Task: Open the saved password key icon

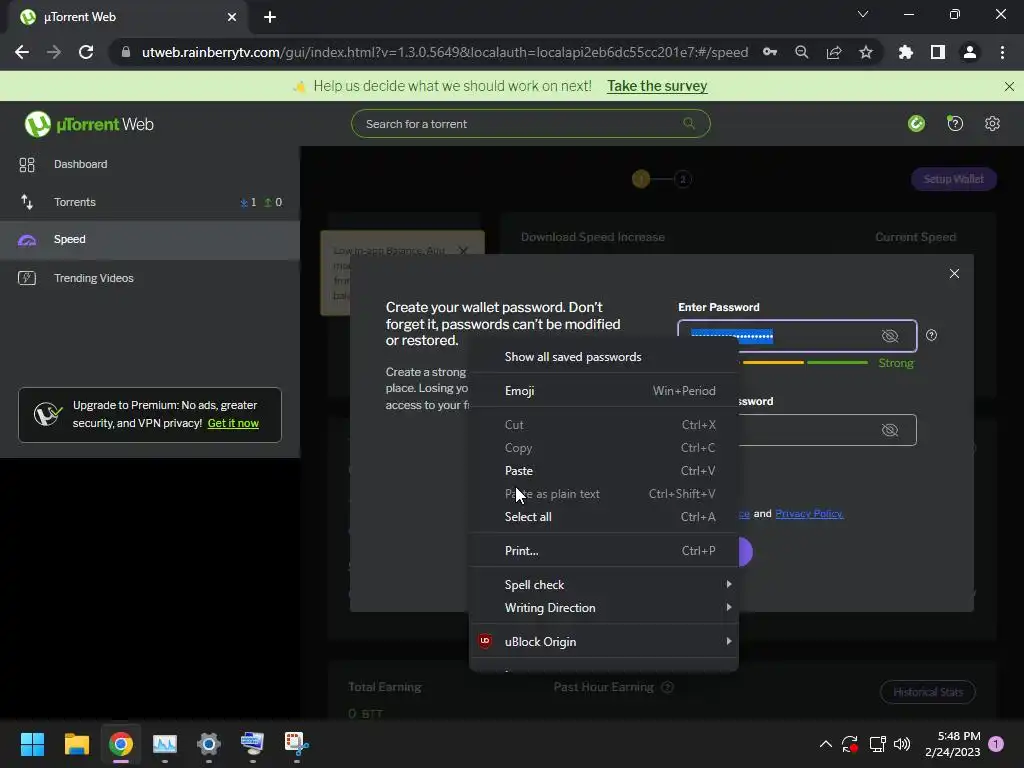Action: (770, 52)
